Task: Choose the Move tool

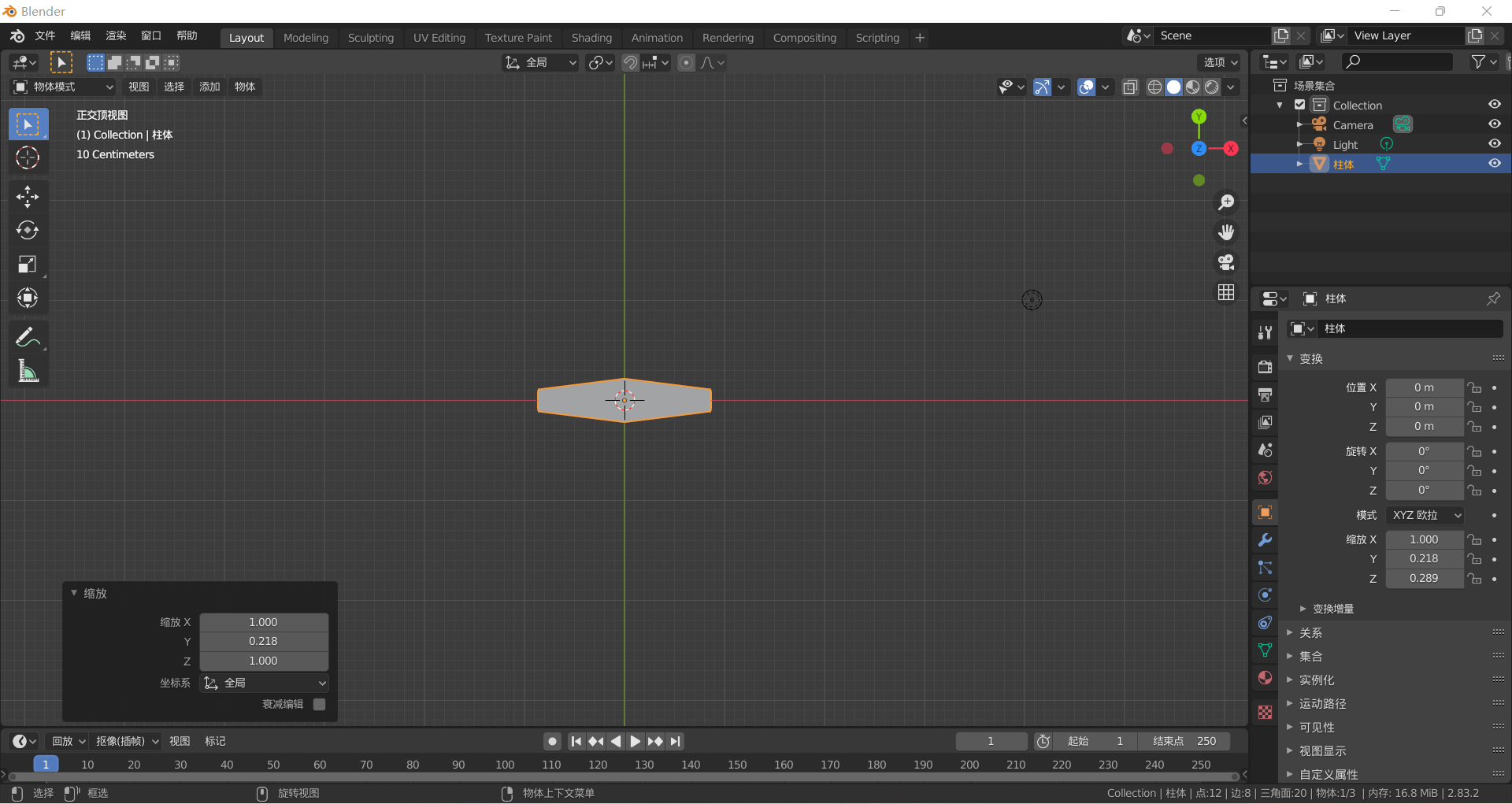Action: coord(28,197)
